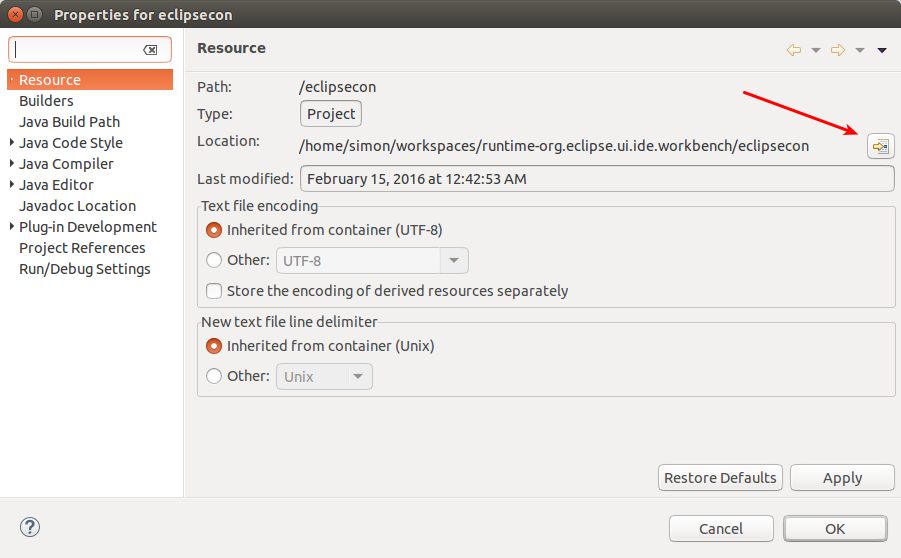The width and height of the screenshot is (901, 558).
Task: Expand the Java Code Style node
Action: pos(11,143)
